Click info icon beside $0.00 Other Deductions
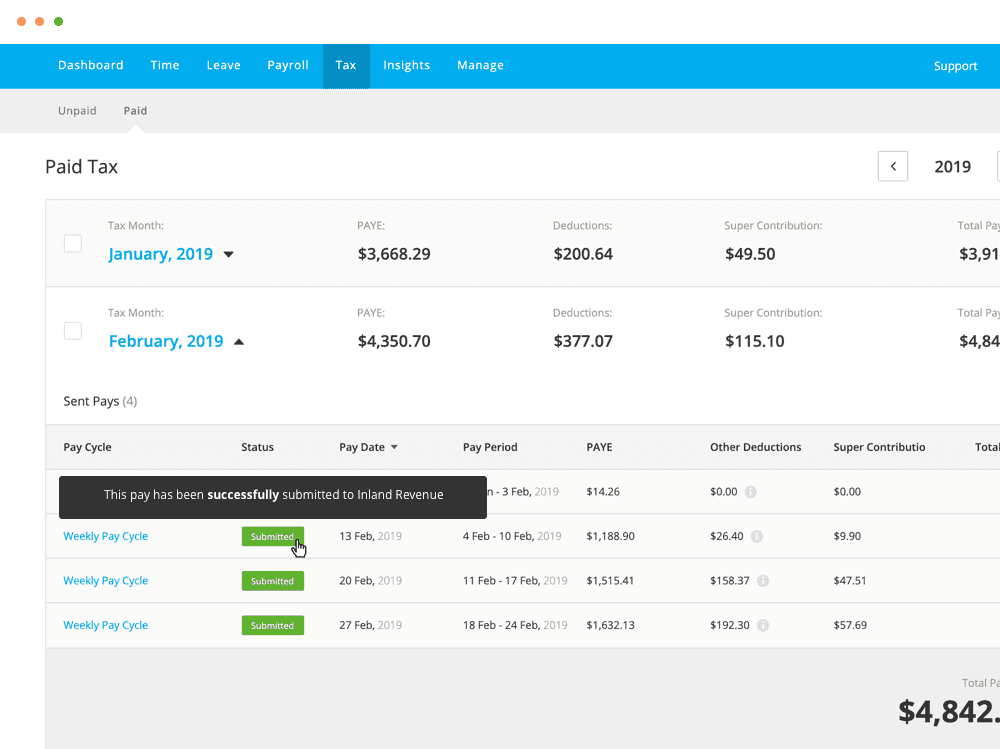This screenshot has height=749, width=1000. tap(750, 492)
